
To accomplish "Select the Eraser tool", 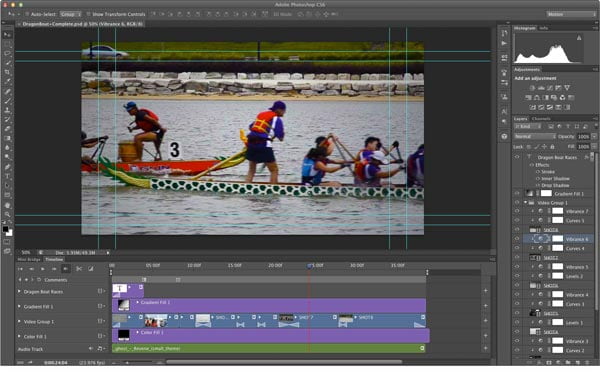I will click(x=7, y=129).
